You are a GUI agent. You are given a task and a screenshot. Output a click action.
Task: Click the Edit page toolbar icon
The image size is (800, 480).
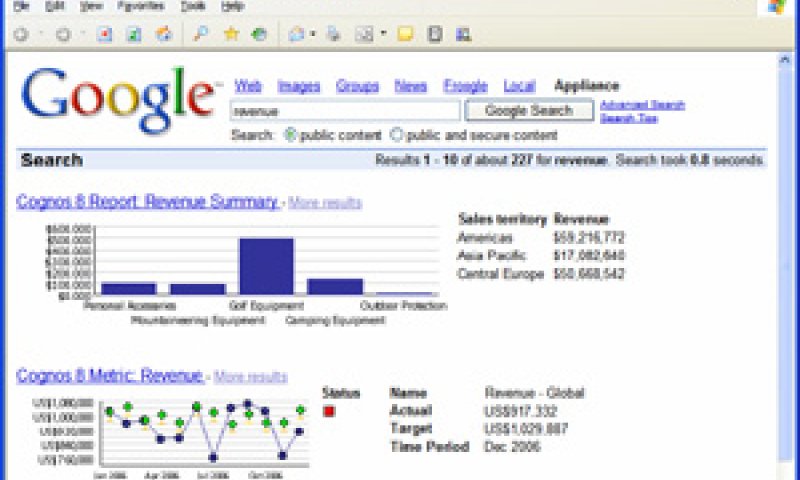point(364,34)
